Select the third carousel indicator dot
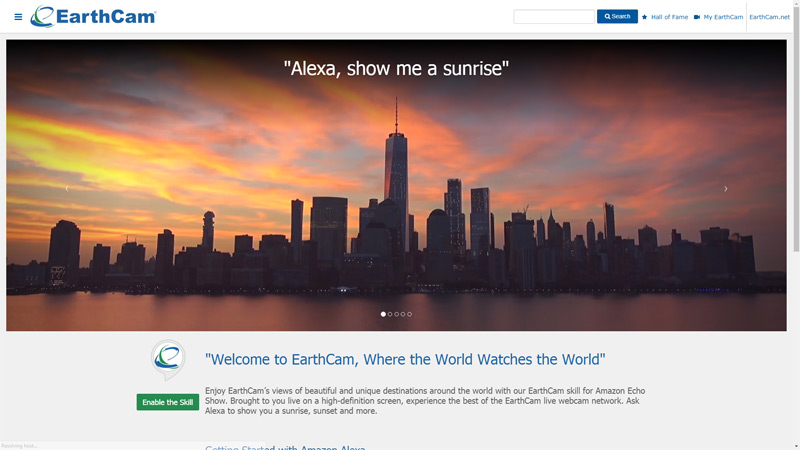This screenshot has height=450, width=800. [396, 314]
